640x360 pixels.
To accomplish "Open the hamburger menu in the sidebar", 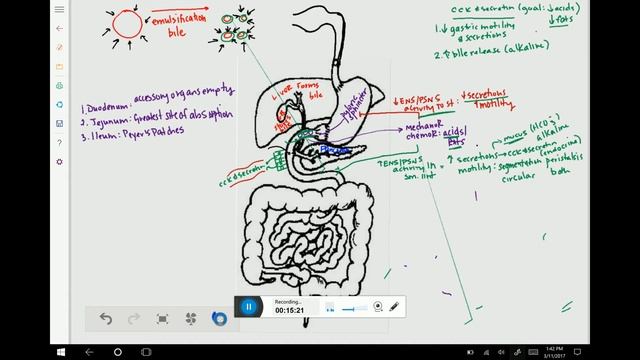I will tap(59, 9).
